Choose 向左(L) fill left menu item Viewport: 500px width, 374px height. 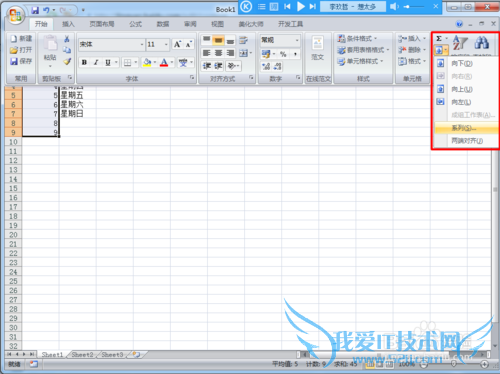pyautogui.click(x=466, y=102)
